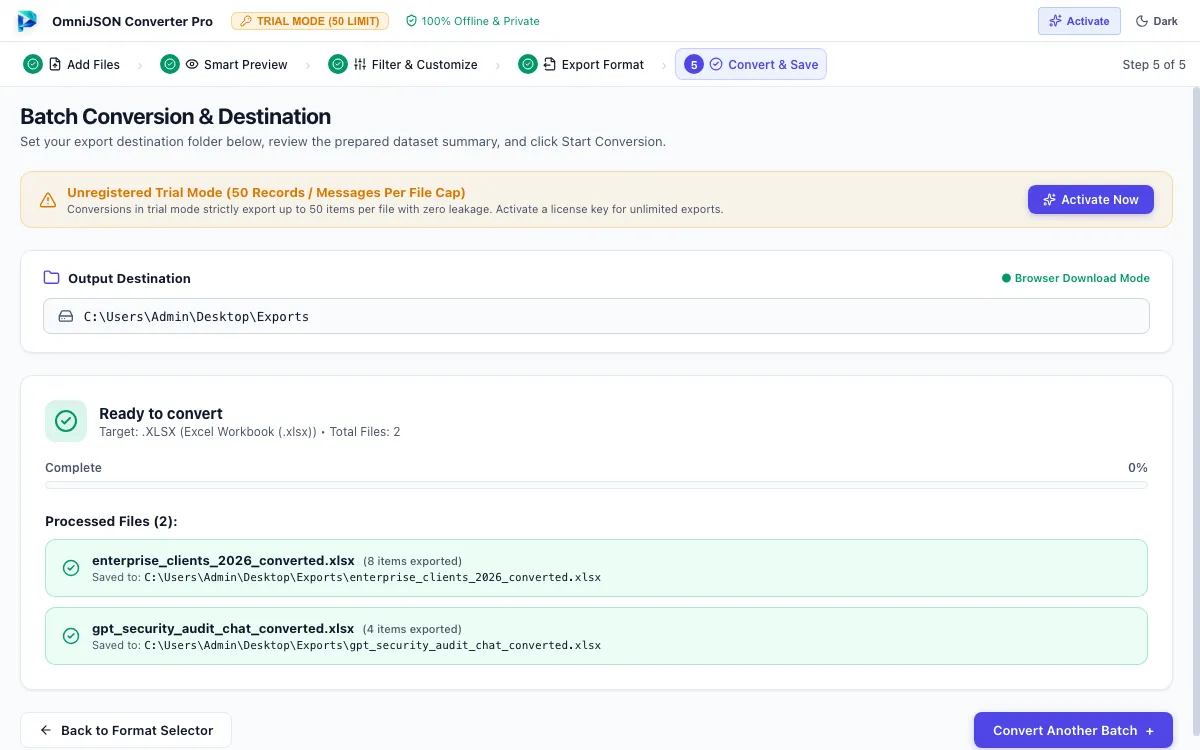This screenshot has height=750, width=1200.
Task: Click the Batch Conversion & Destination heading
Action: pyautogui.click(x=175, y=116)
